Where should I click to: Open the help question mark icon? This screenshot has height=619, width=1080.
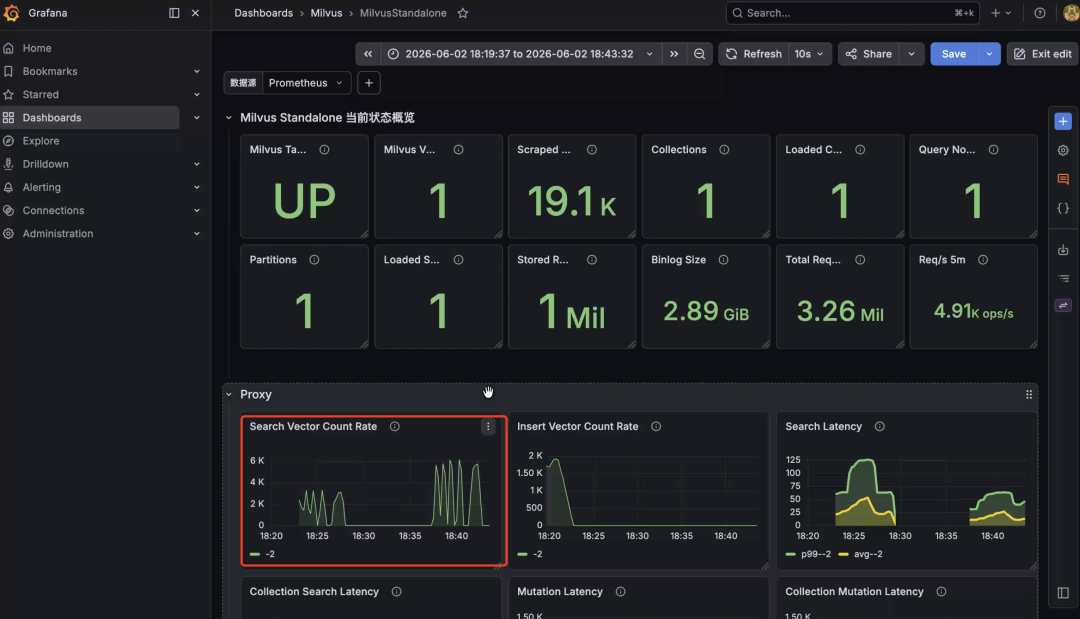coord(1040,13)
